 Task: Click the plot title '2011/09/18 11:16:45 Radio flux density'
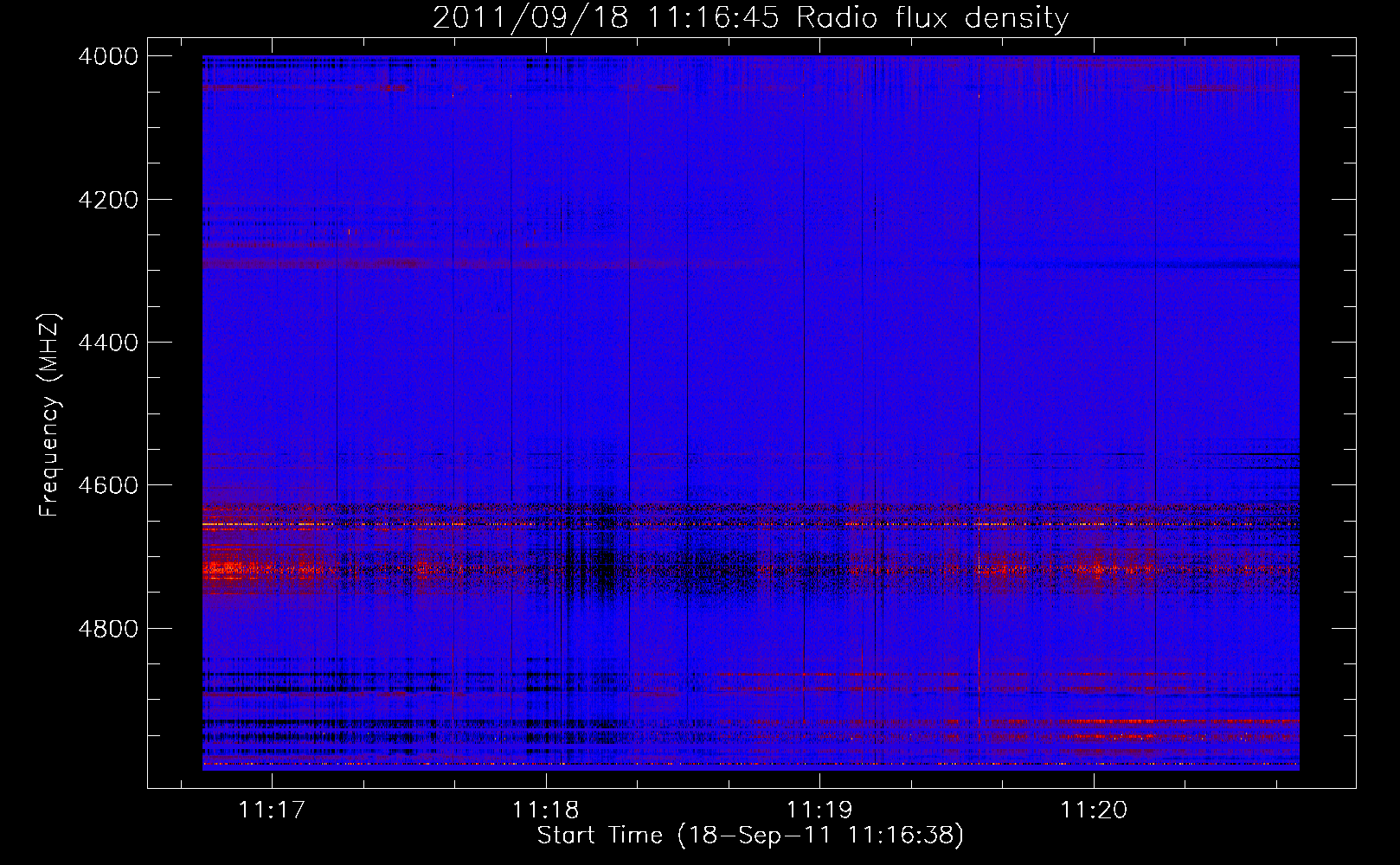(750, 17)
